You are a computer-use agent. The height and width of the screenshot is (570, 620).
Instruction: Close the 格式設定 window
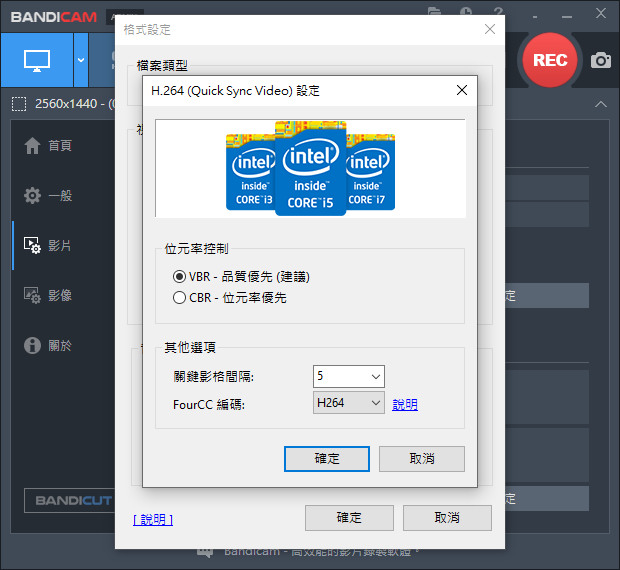pyautogui.click(x=490, y=29)
